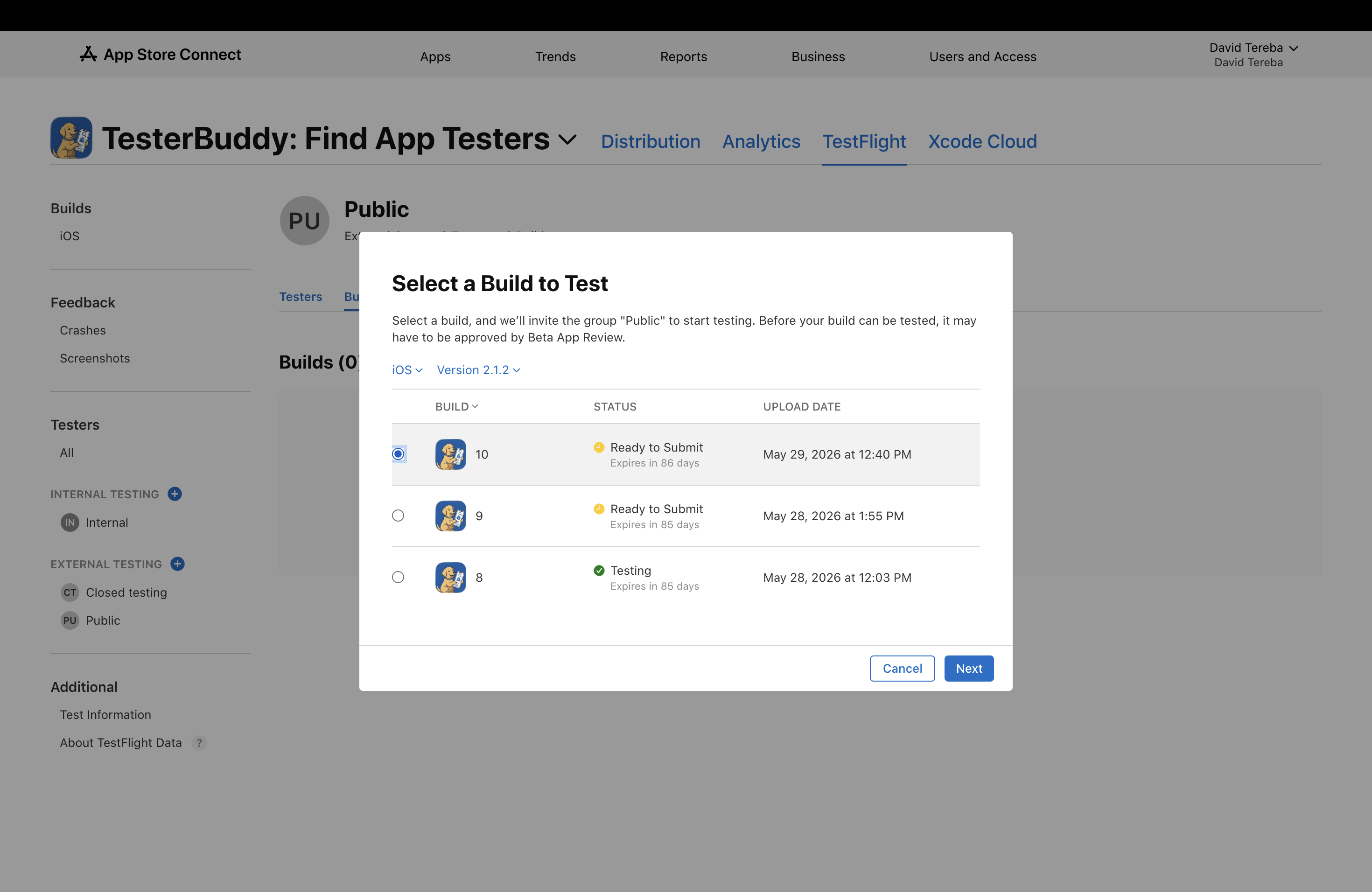Open Screenshots feedback in sidebar

coord(95,358)
